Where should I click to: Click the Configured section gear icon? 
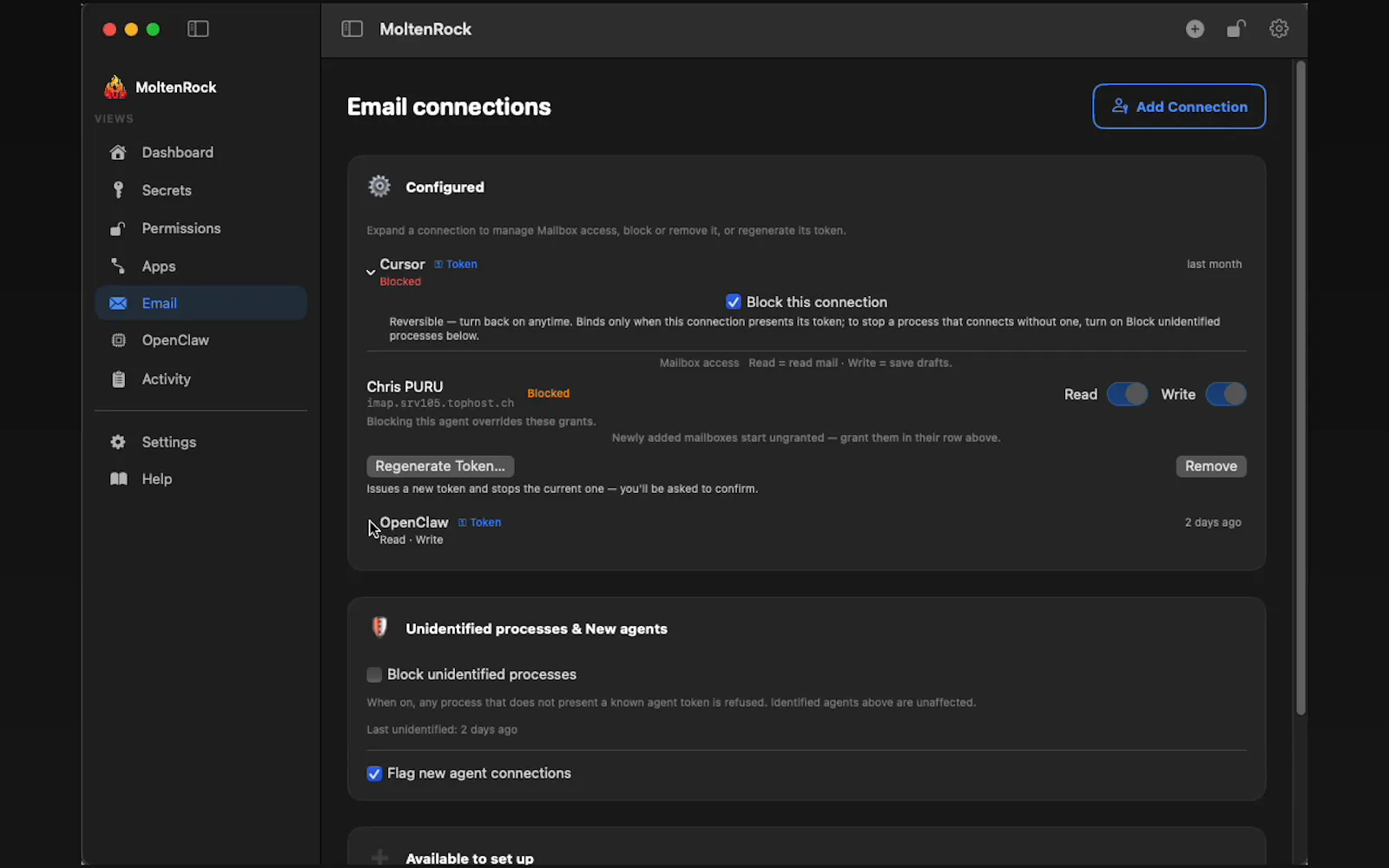click(x=379, y=186)
